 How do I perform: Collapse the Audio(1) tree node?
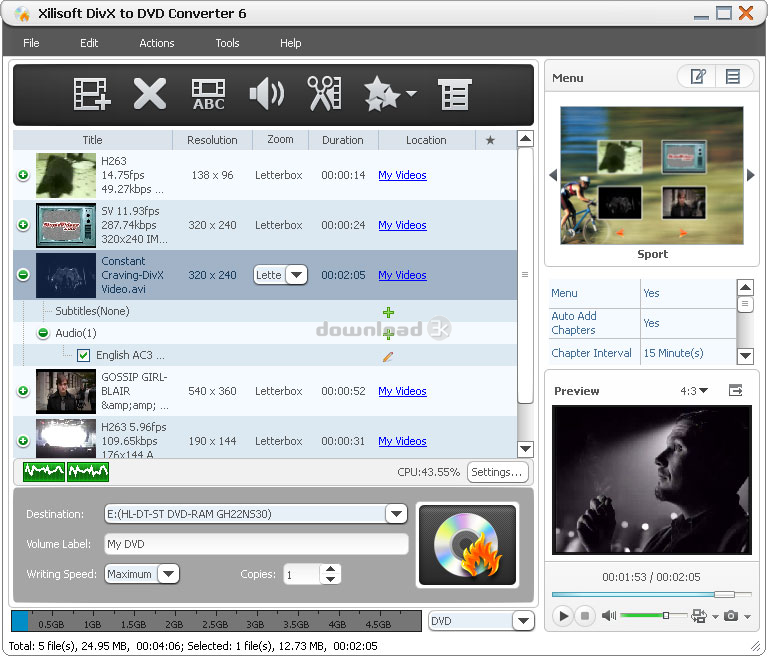click(43, 333)
